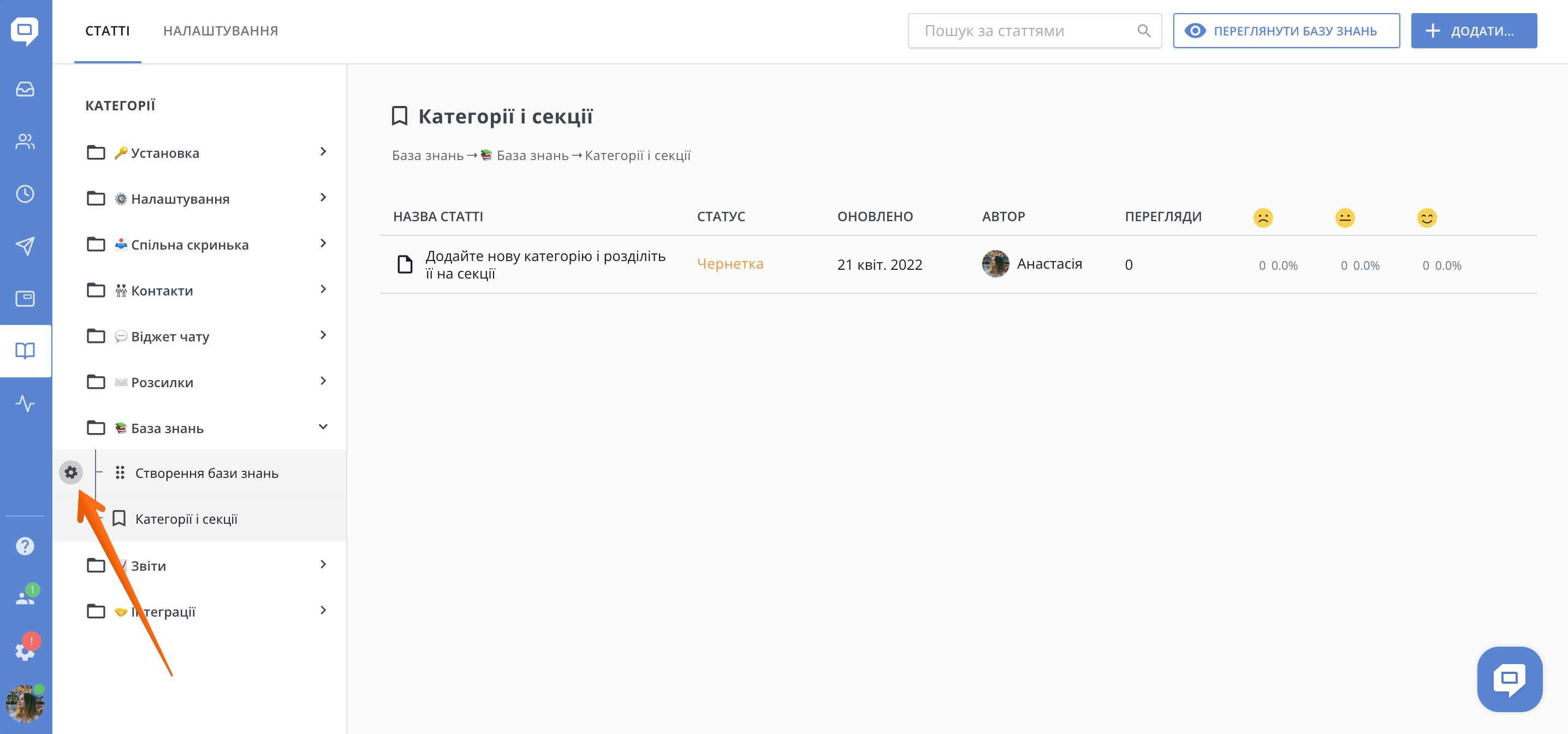Open the inbox icon in sidebar
This screenshot has height=734, width=1568.
[25, 90]
